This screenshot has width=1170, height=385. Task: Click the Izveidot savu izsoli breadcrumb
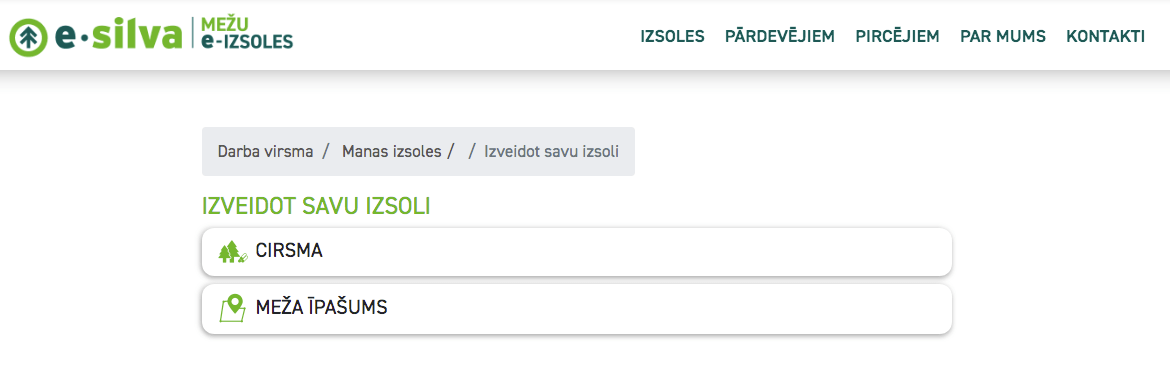coord(551,151)
